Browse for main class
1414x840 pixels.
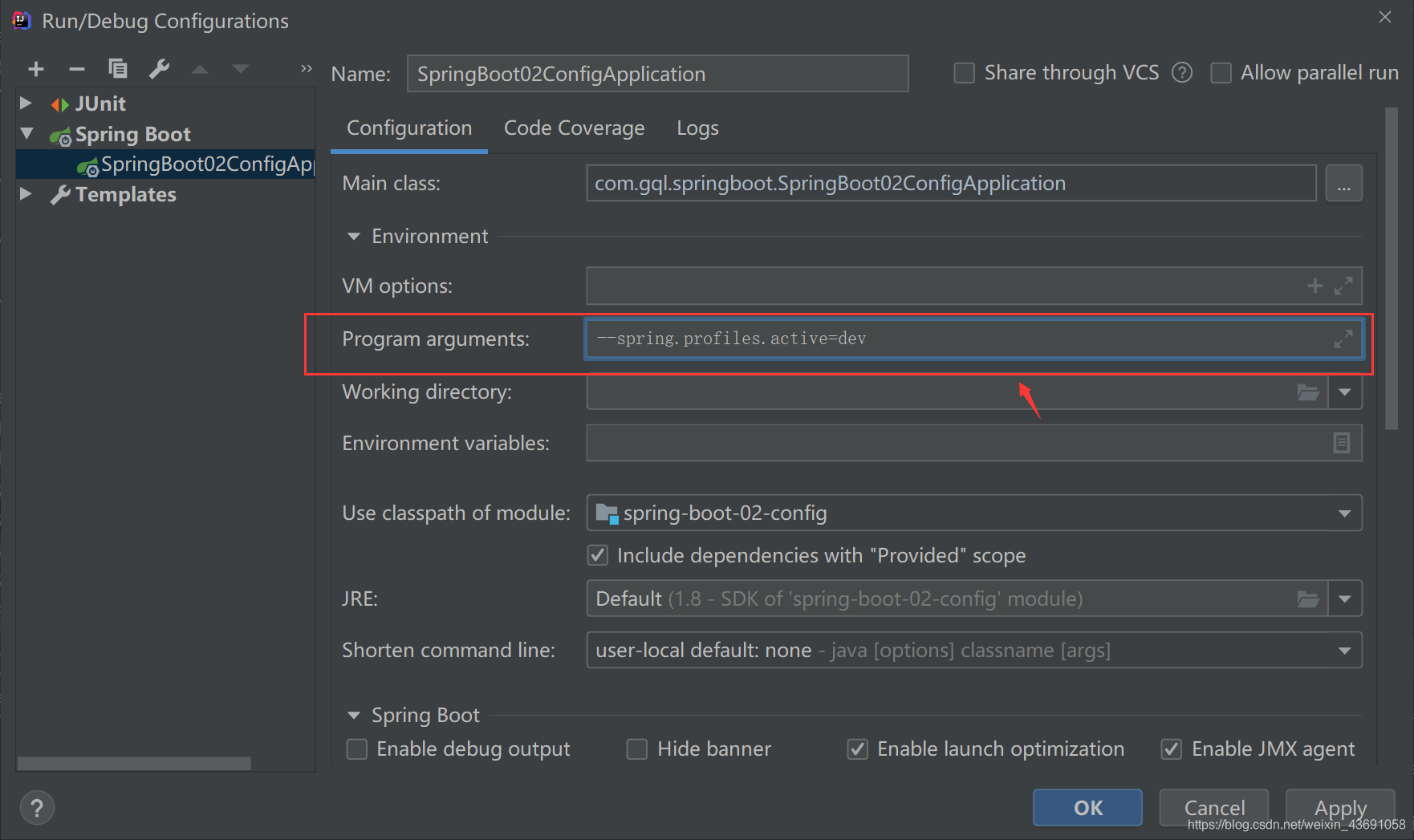pyautogui.click(x=1344, y=184)
